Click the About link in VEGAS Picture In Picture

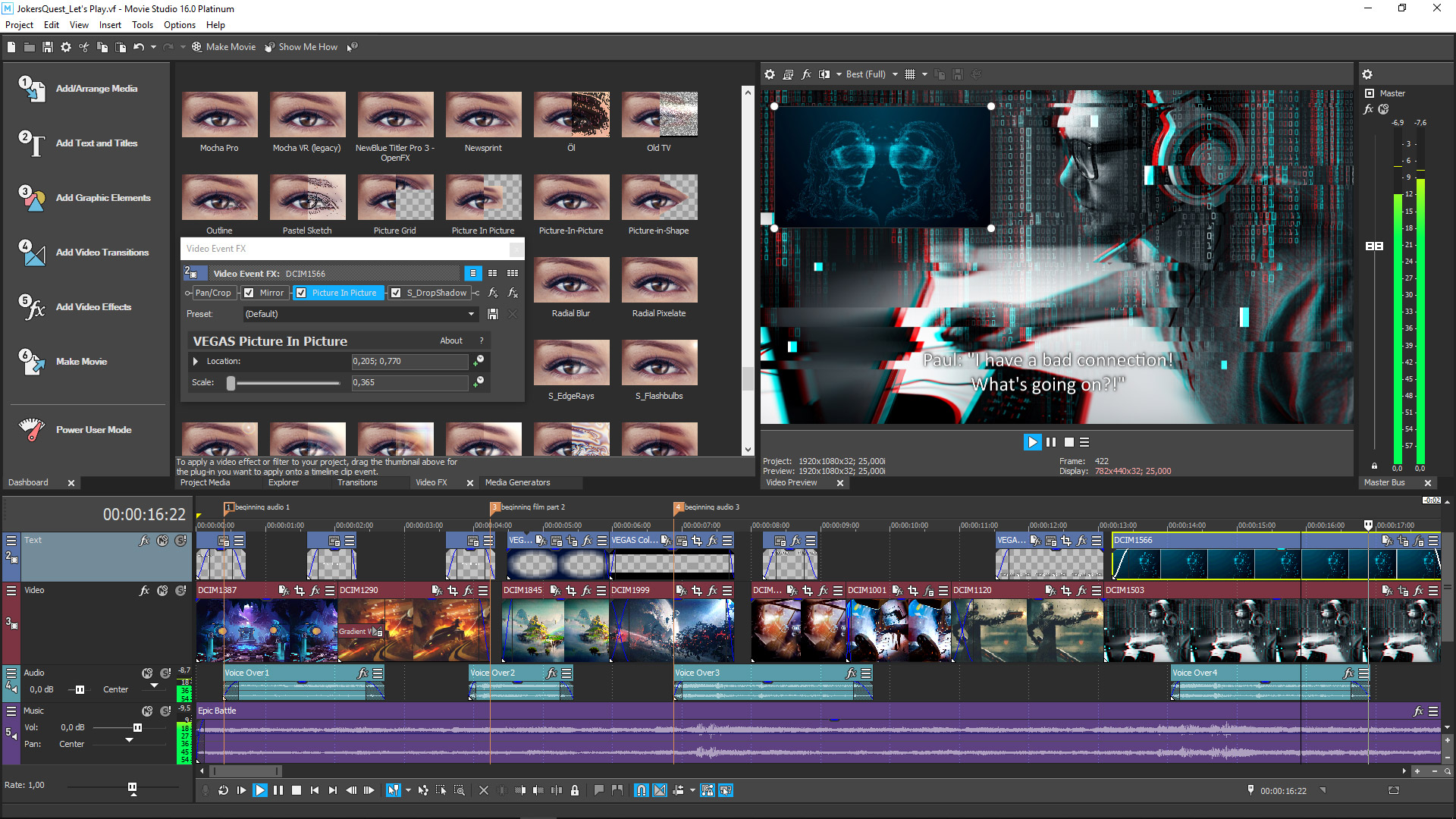click(451, 340)
